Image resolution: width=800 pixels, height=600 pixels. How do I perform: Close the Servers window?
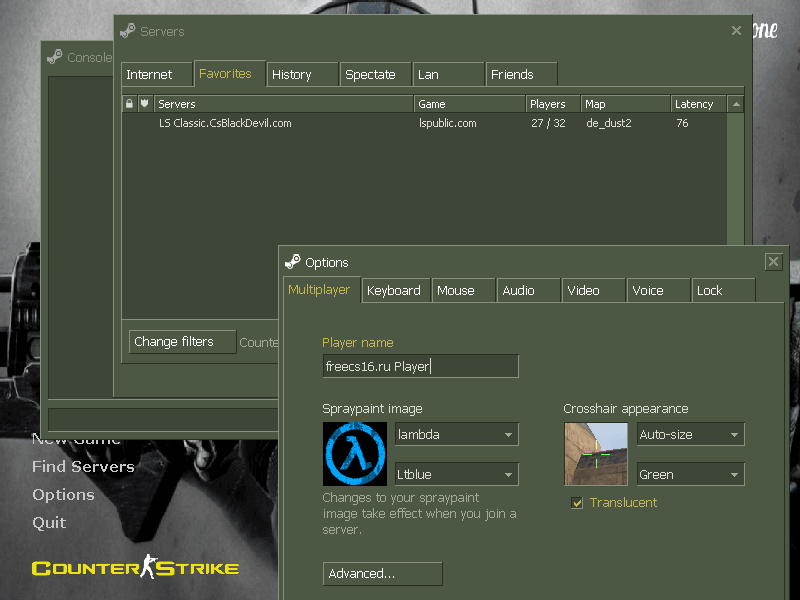[736, 31]
